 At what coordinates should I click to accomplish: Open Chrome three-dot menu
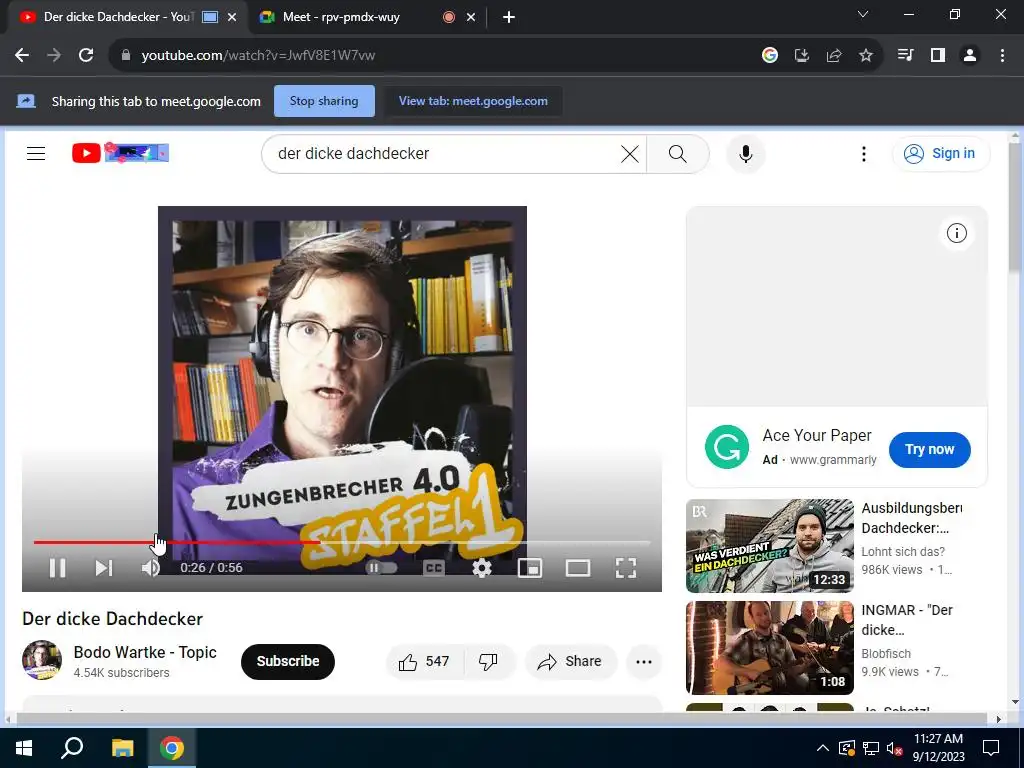click(x=1002, y=56)
